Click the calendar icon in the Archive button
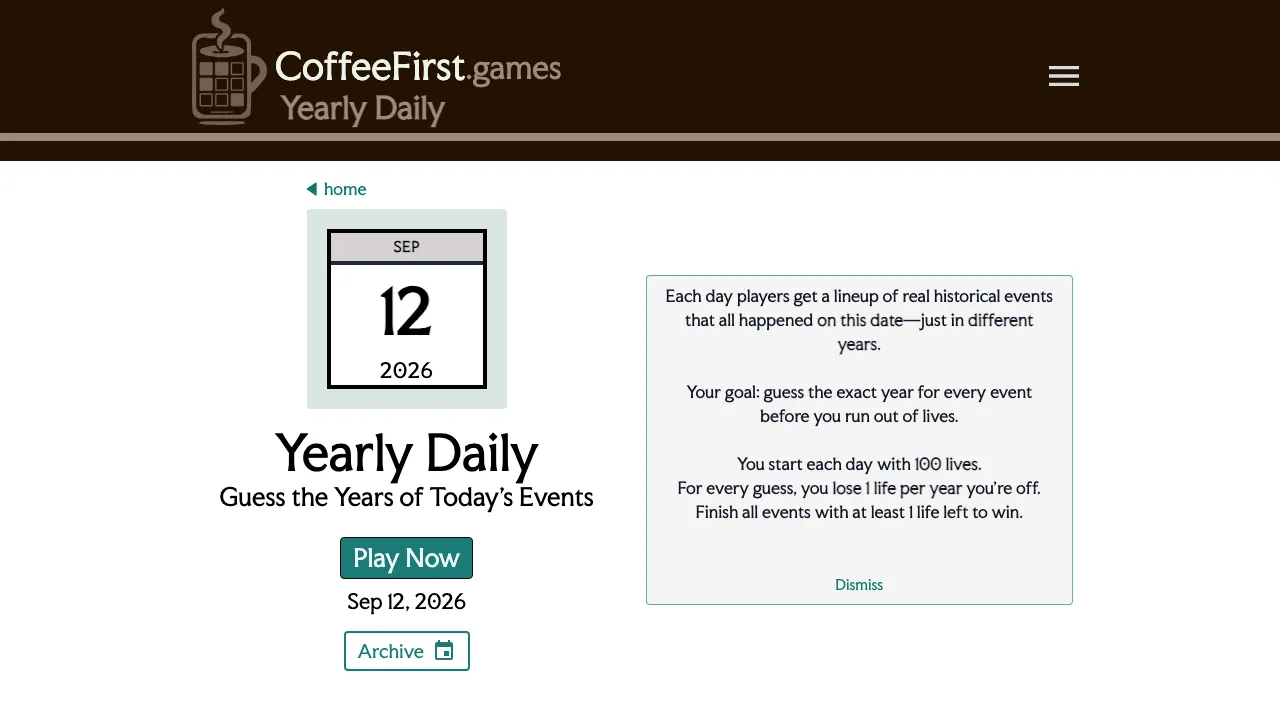The height and width of the screenshot is (720, 1280). (444, 651)
